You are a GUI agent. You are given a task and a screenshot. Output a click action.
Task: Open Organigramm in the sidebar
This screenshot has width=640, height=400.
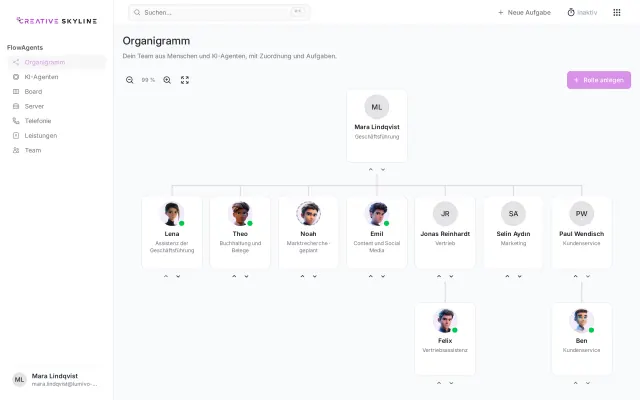pyautogui.click(x=57, y=62)
